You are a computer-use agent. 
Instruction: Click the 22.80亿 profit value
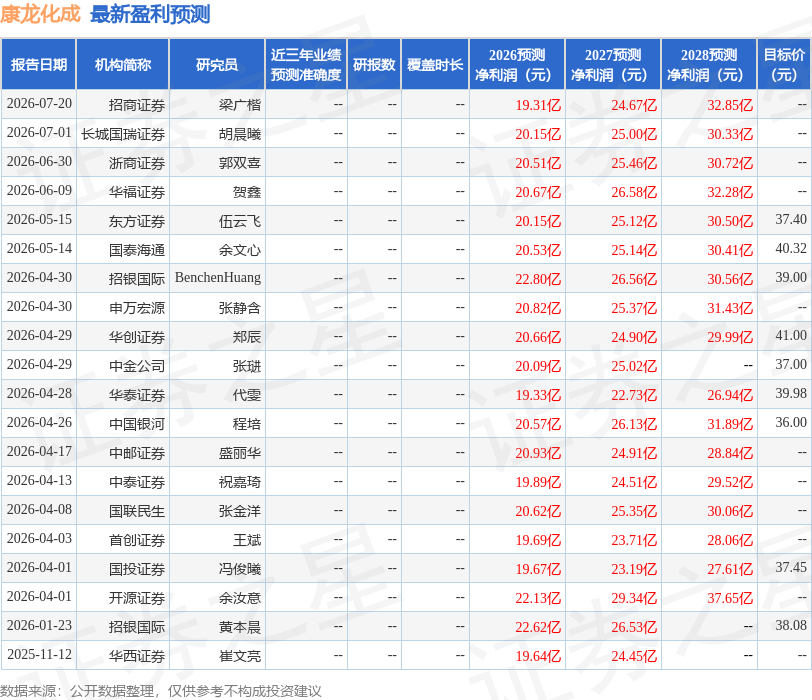[x=538, y=279]
